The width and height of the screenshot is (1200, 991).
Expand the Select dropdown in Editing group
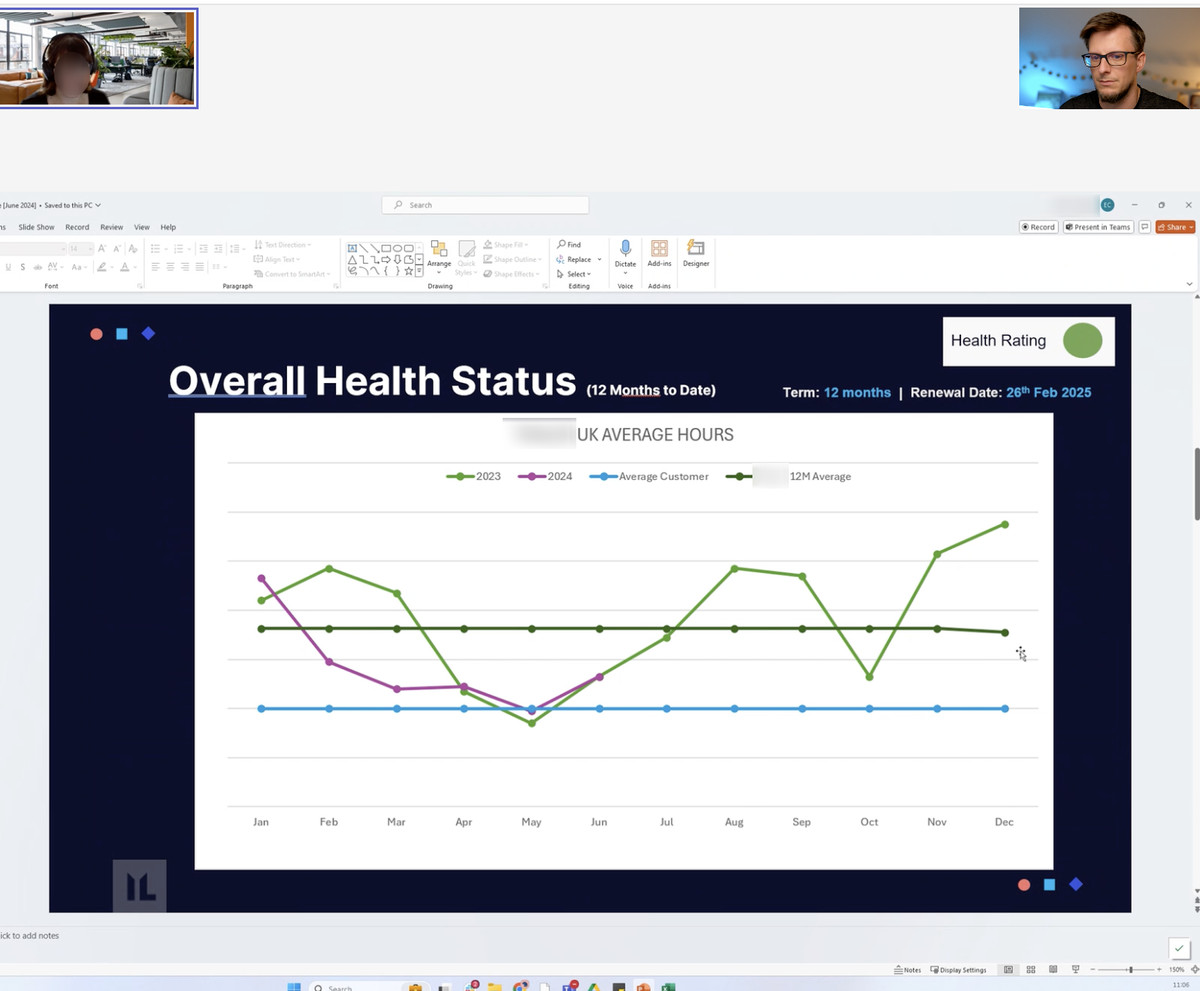tap(574, 274)
